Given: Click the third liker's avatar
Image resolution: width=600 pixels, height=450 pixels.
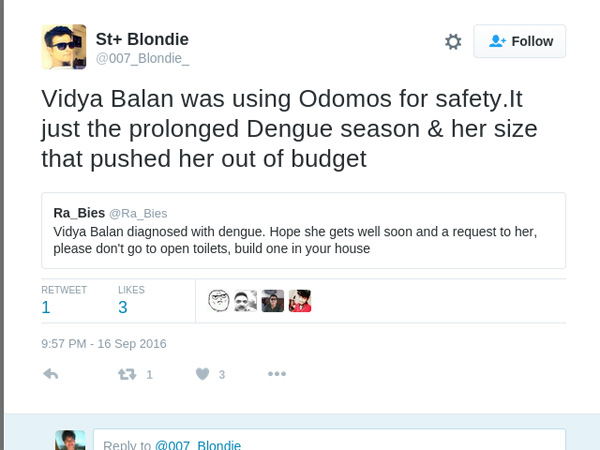Looking at the screenshot, I should 273,301.
